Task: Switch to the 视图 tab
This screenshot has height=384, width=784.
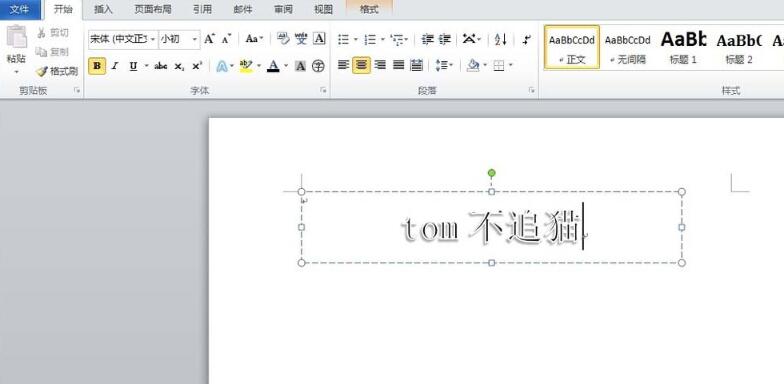Action: pos(324,10)
